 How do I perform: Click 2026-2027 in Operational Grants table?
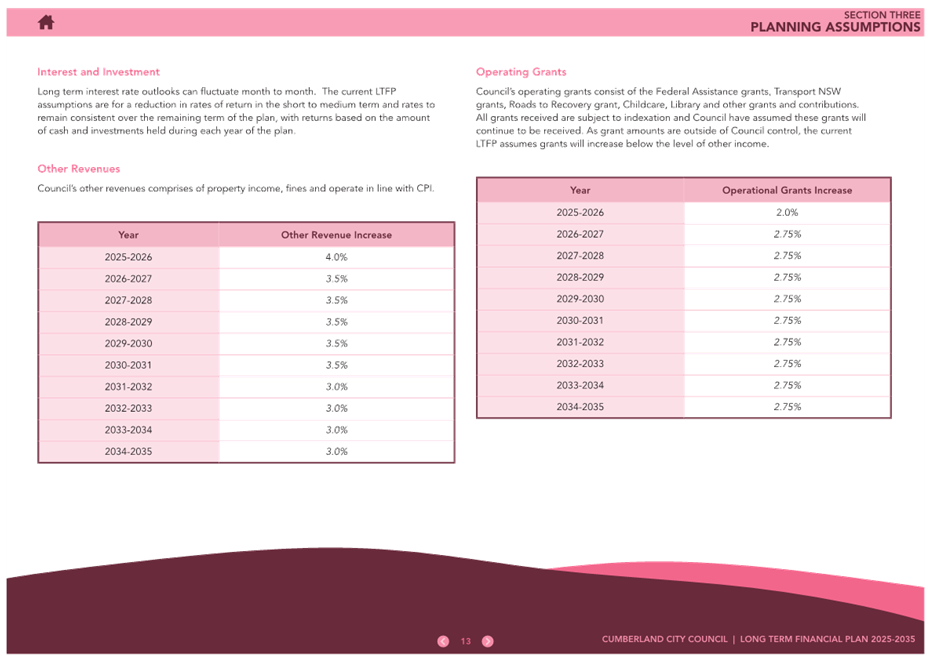click(580, 234)
